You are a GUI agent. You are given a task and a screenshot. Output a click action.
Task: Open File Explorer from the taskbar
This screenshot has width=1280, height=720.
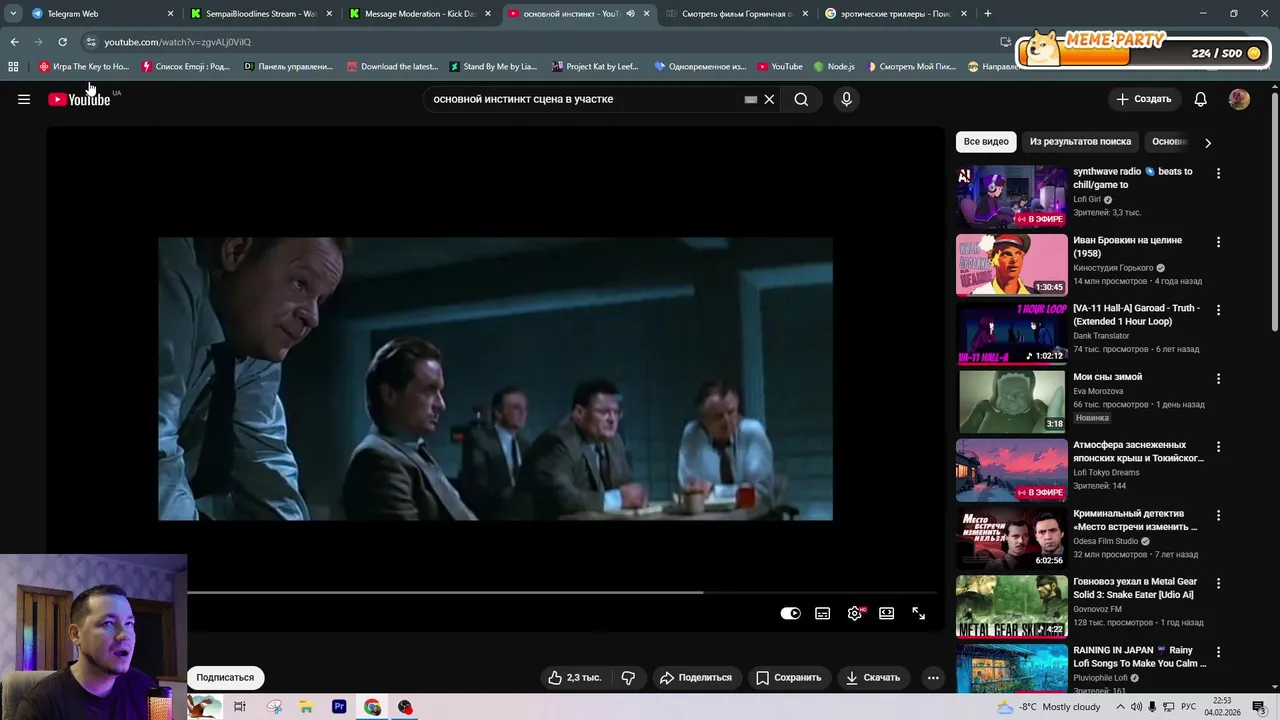click(306, 707)
